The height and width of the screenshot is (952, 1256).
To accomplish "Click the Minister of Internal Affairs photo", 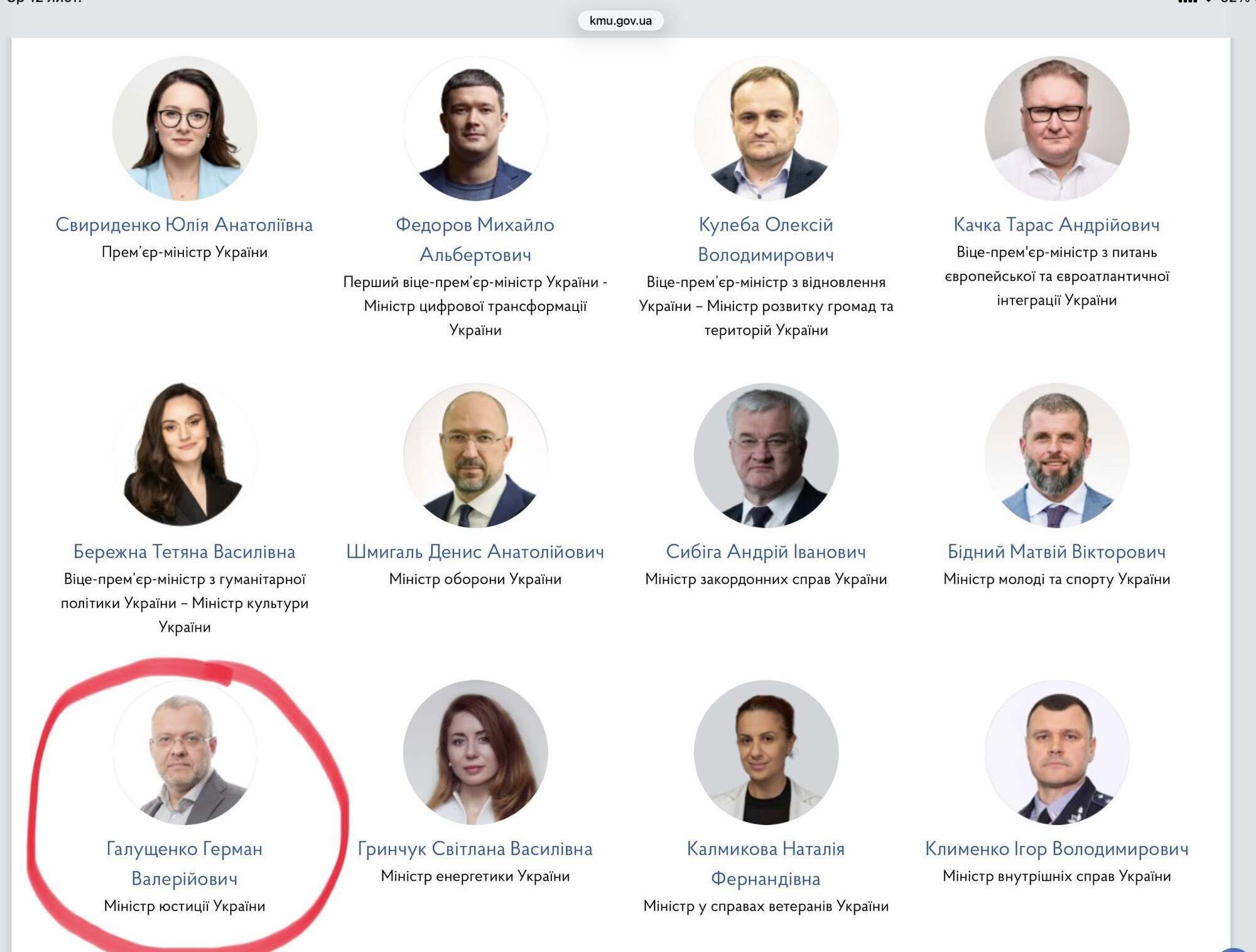I will click(x=1056, y=752).
